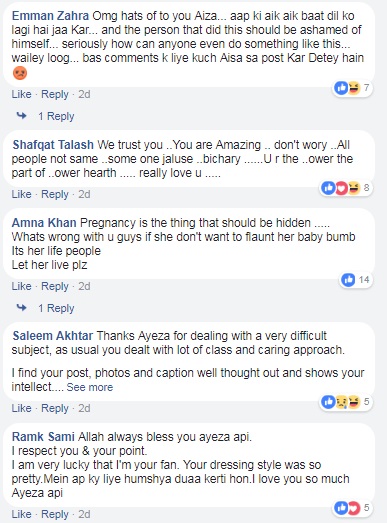View reactions on Shafqat Talash's comment

click(346, 188)
